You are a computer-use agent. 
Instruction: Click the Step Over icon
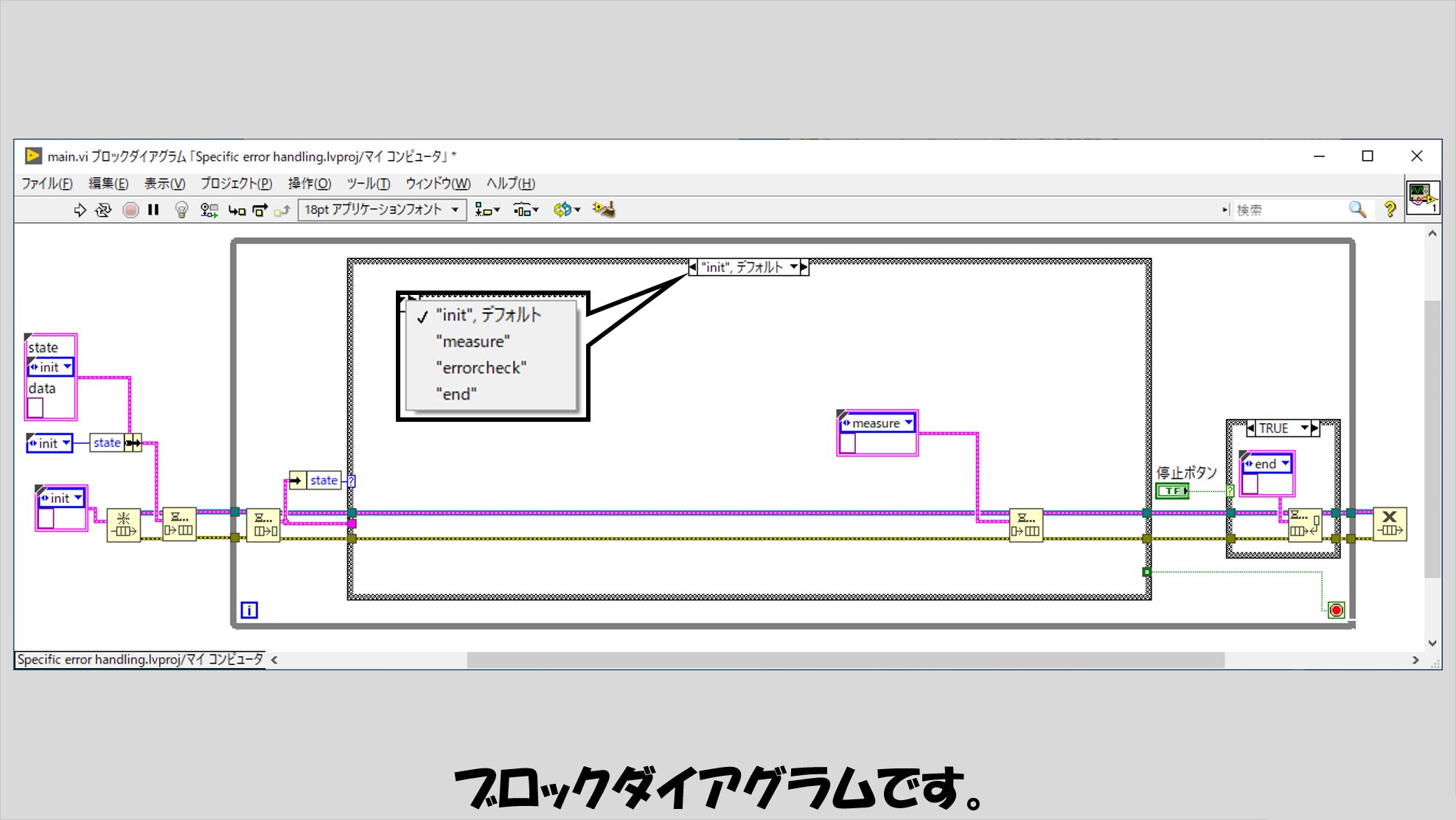click(x=260, y=210)
